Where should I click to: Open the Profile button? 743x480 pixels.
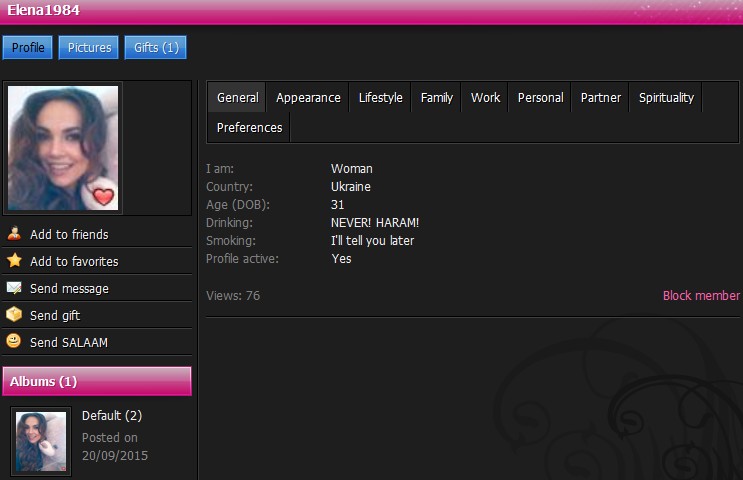coord(27,47)
